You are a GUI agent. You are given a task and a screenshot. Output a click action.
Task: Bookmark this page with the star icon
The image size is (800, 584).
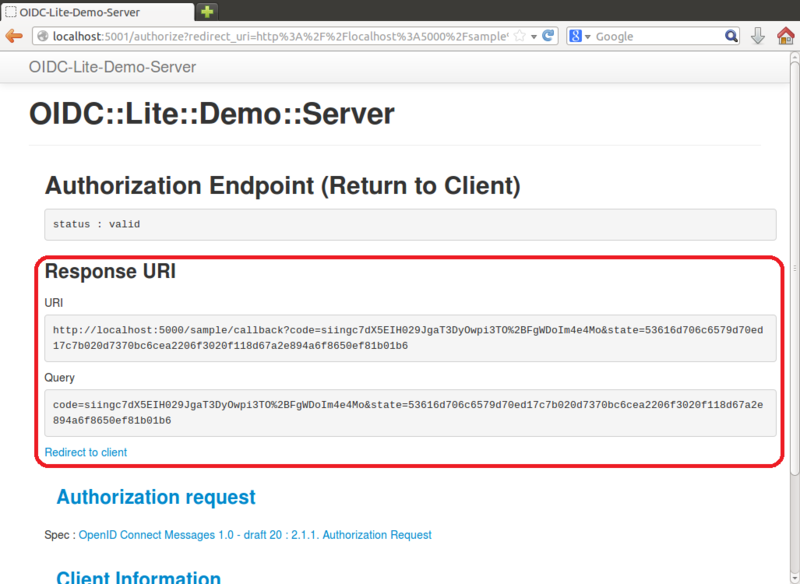click(x=519, y=36)
